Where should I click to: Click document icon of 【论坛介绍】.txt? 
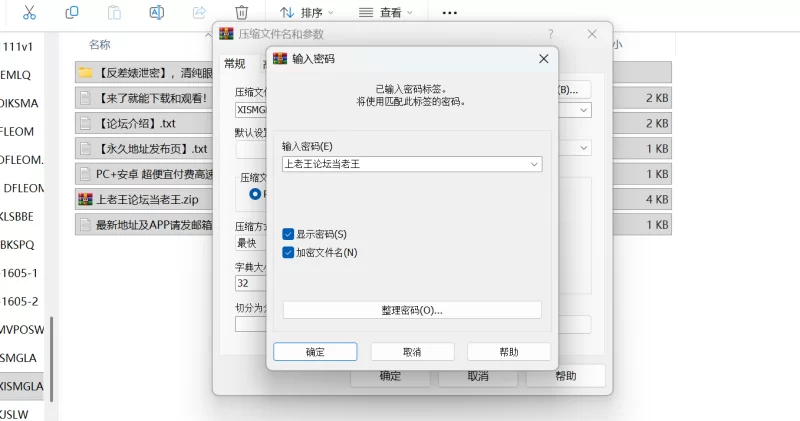[x=85, y=123]
